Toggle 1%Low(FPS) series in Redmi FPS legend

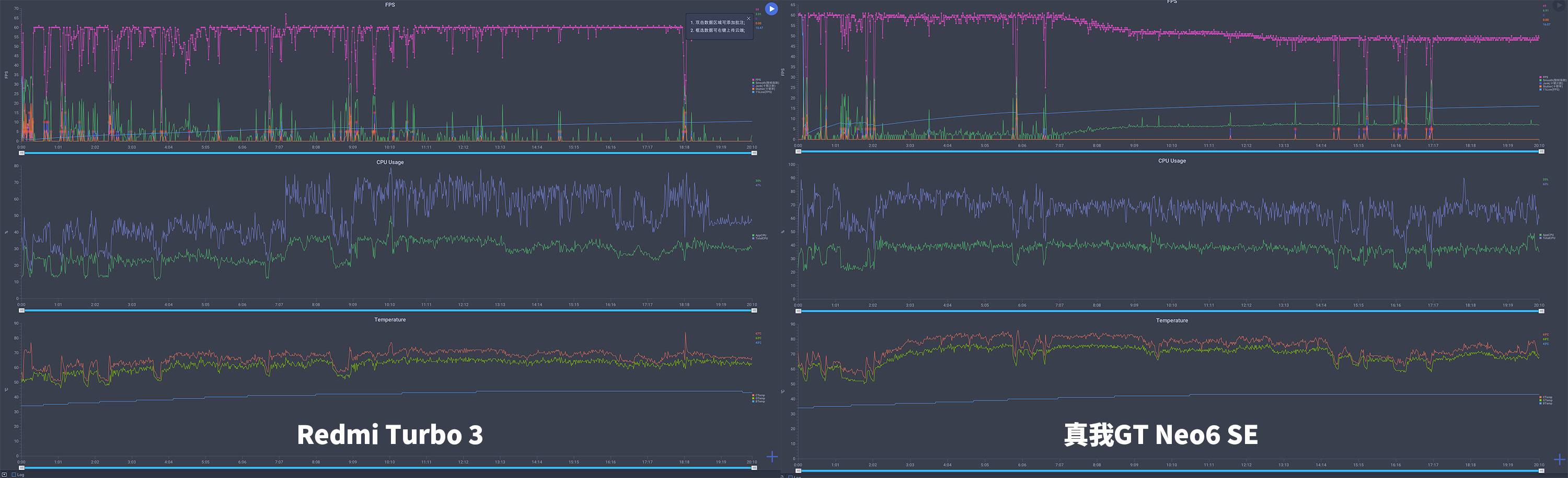click(x=762, y=92)
